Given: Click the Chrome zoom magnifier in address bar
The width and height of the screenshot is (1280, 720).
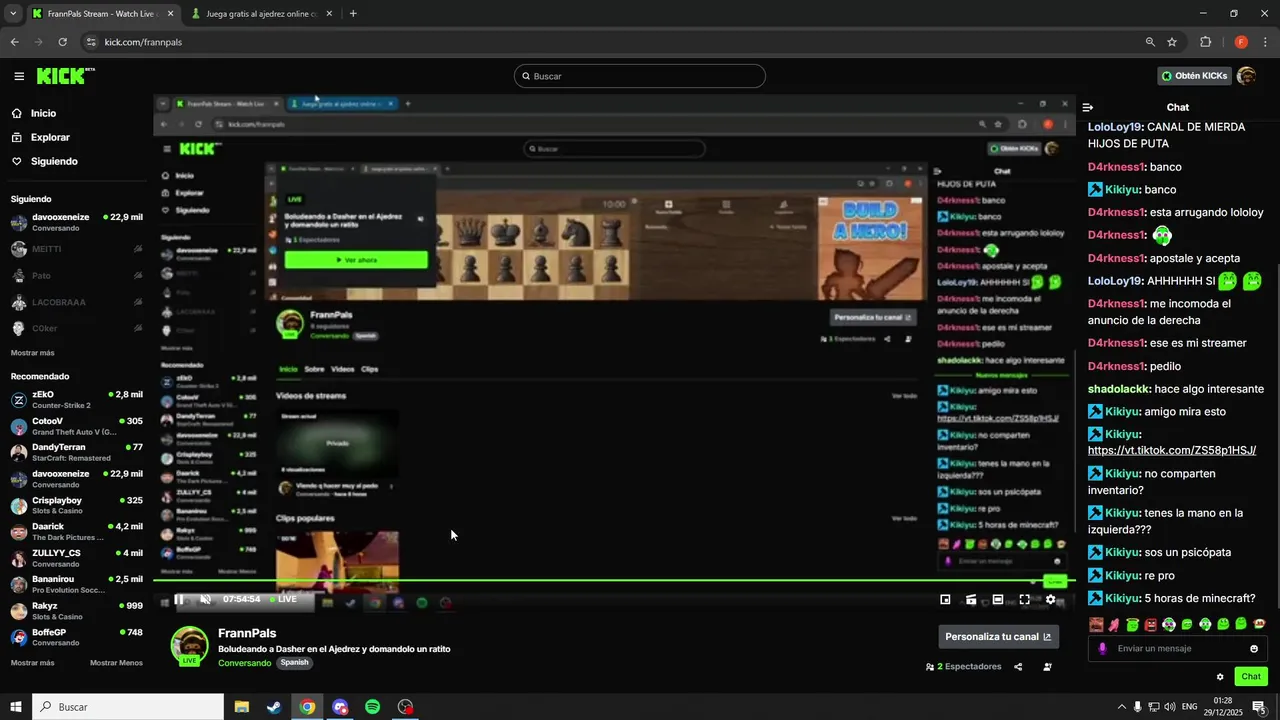Looking at the screenshot, I should point(1150,42).
